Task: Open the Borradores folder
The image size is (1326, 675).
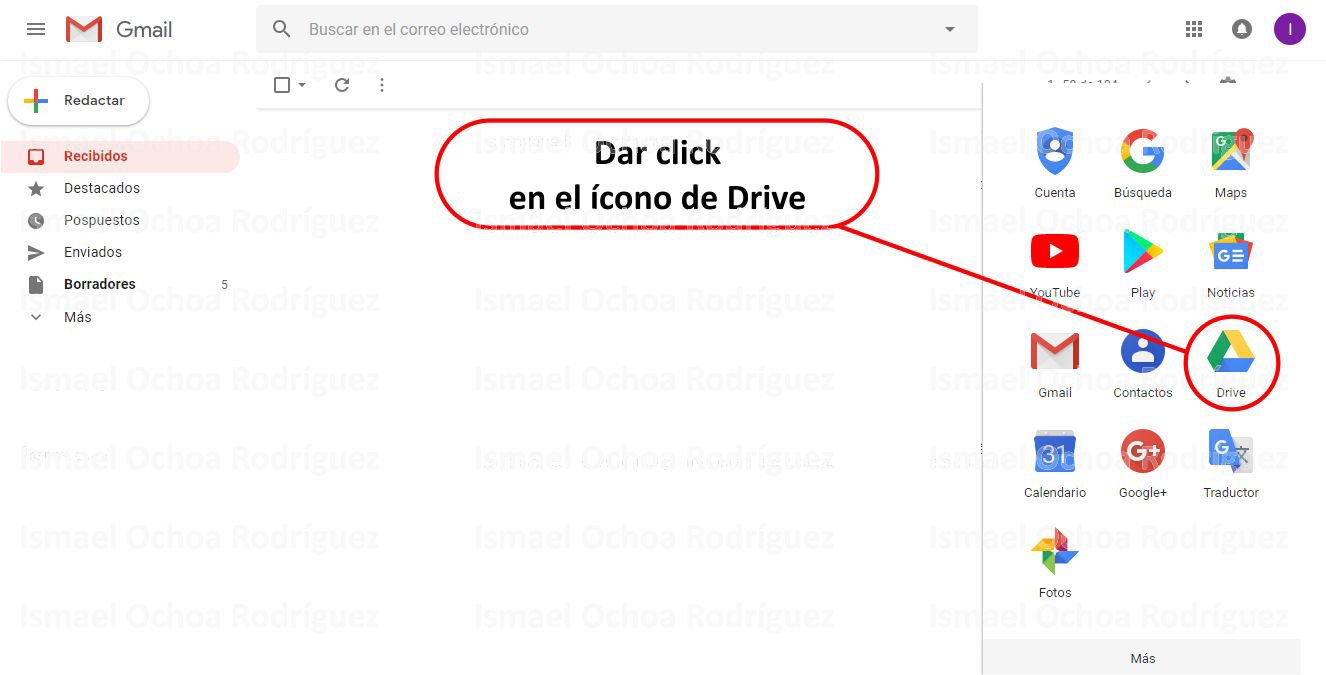Action: [120, 284]
